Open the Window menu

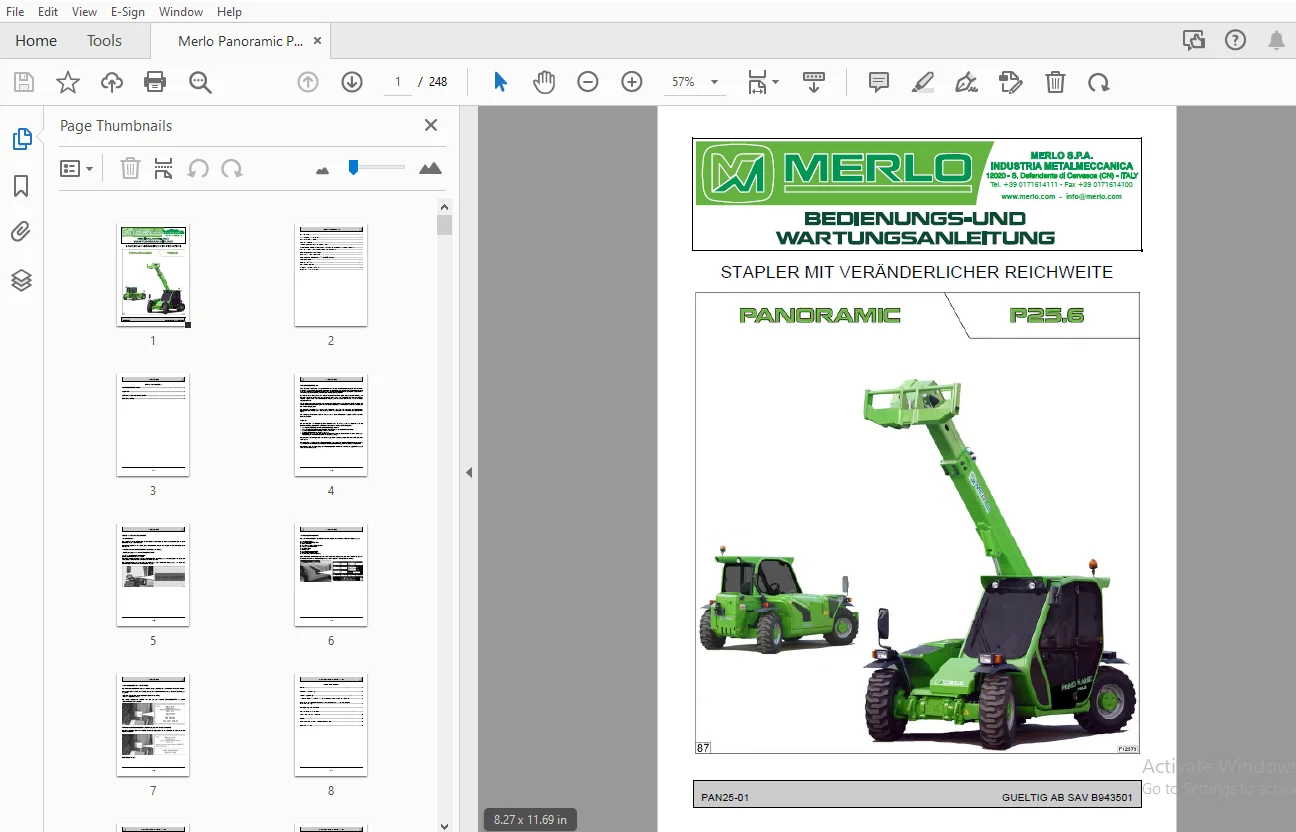181,12
